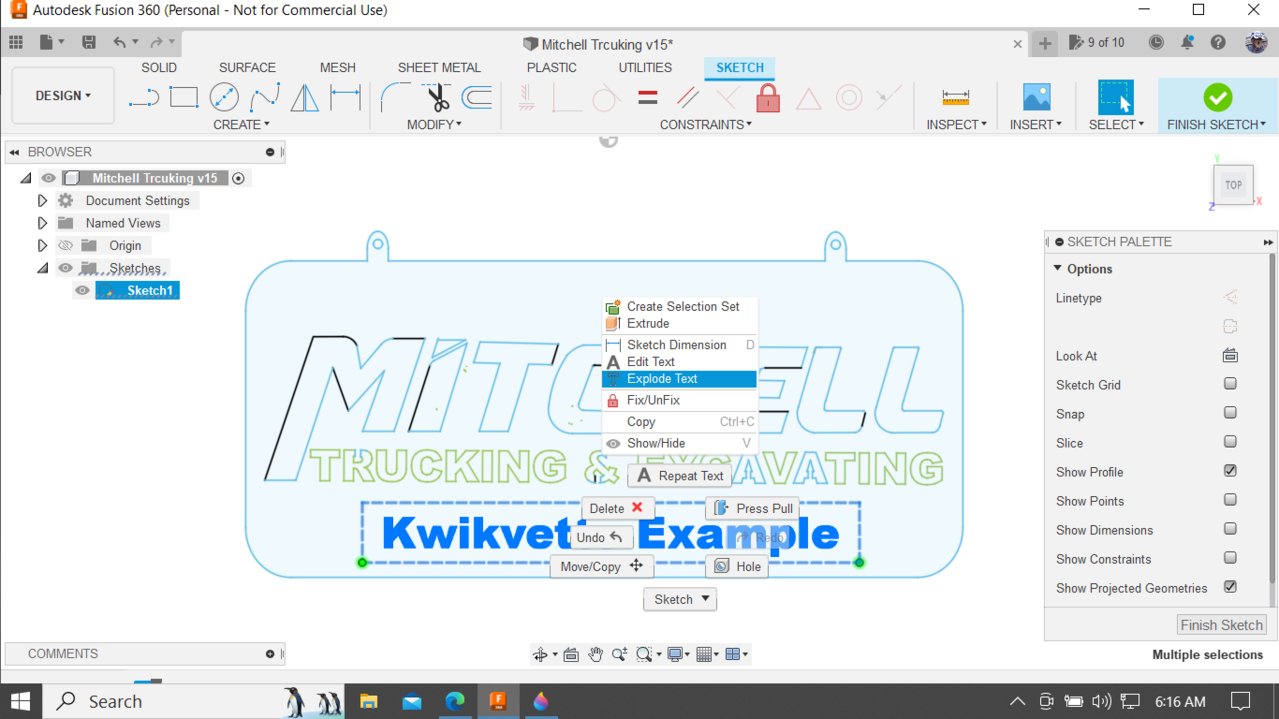Viewport: 1279px width, 719px height.
Task: Click the Finish Sketch button in Sketch Palette
Action: 1221,625
